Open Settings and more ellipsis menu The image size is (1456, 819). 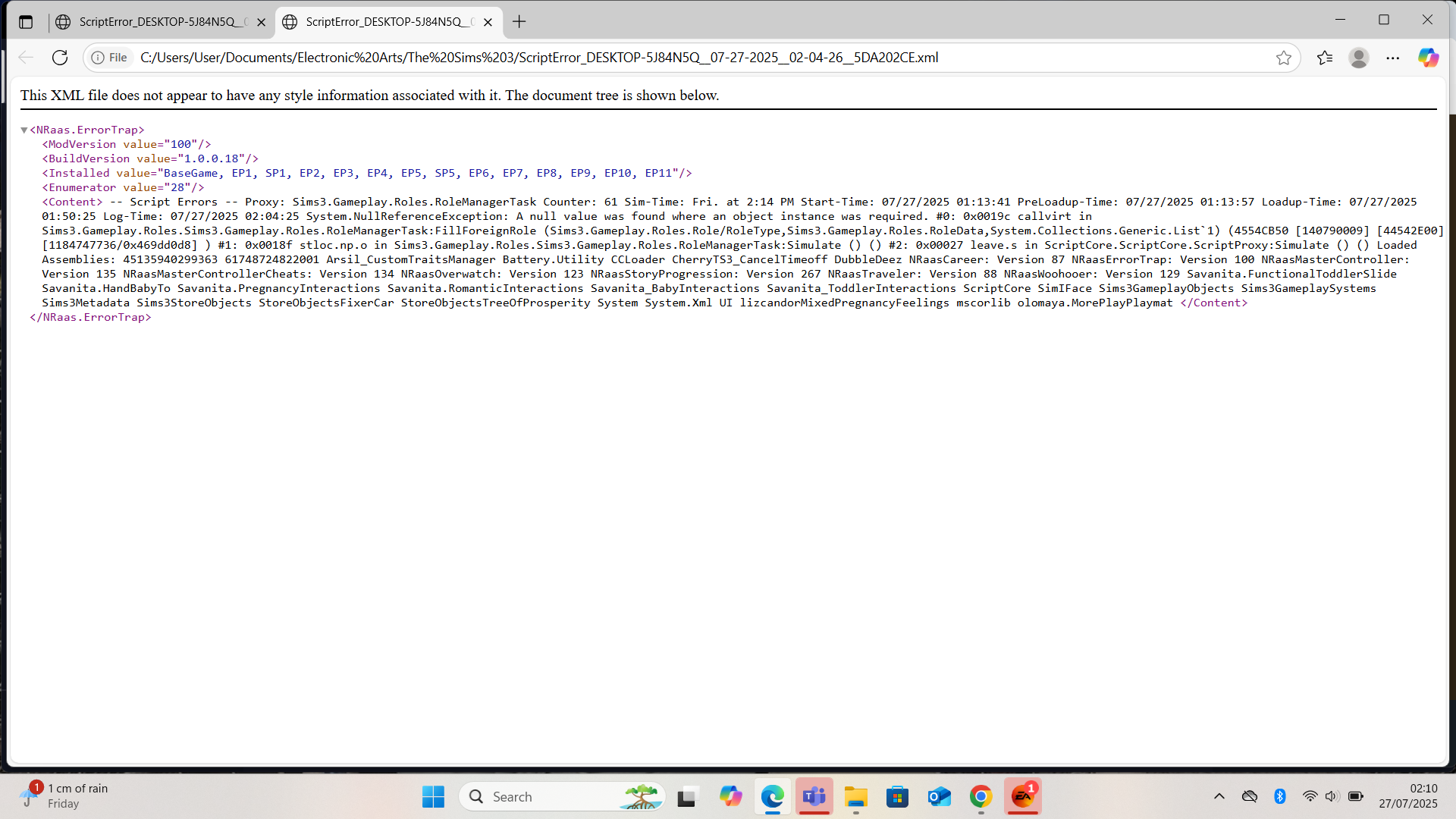1393,58
